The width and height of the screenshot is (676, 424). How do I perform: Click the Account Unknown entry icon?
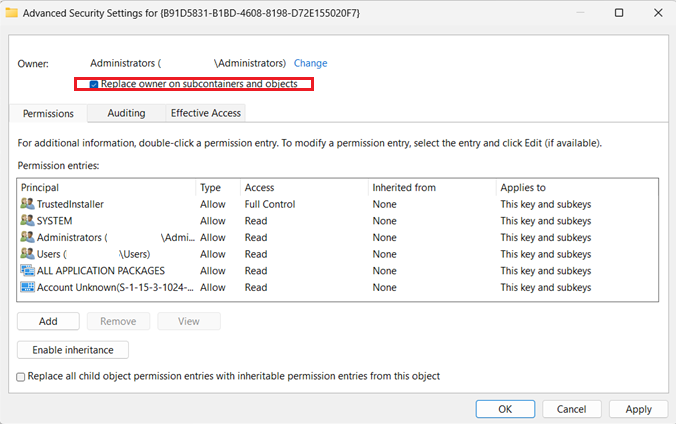click(27, 287)
